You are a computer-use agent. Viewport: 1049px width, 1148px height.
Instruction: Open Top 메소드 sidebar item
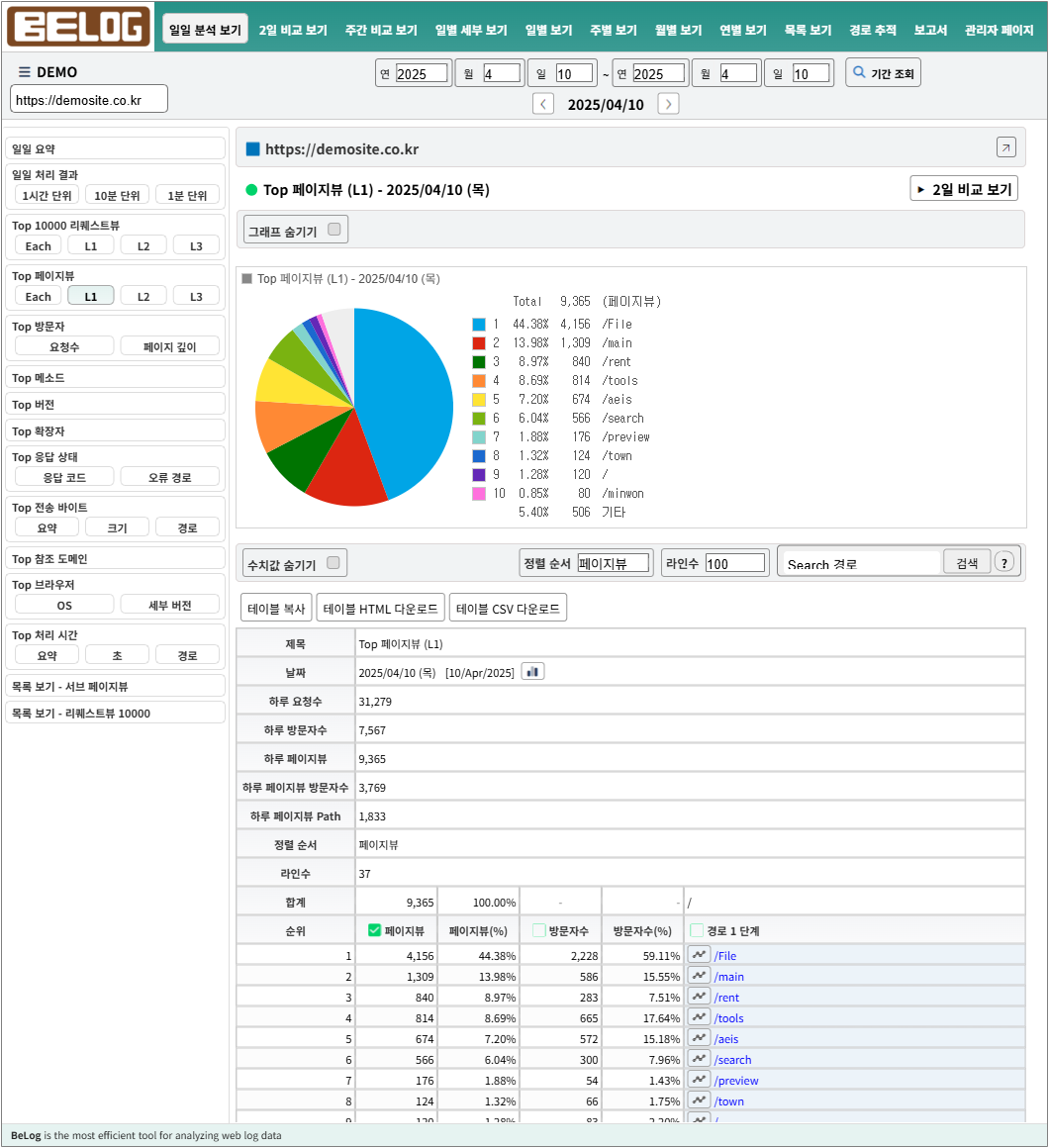pos(115,377)
